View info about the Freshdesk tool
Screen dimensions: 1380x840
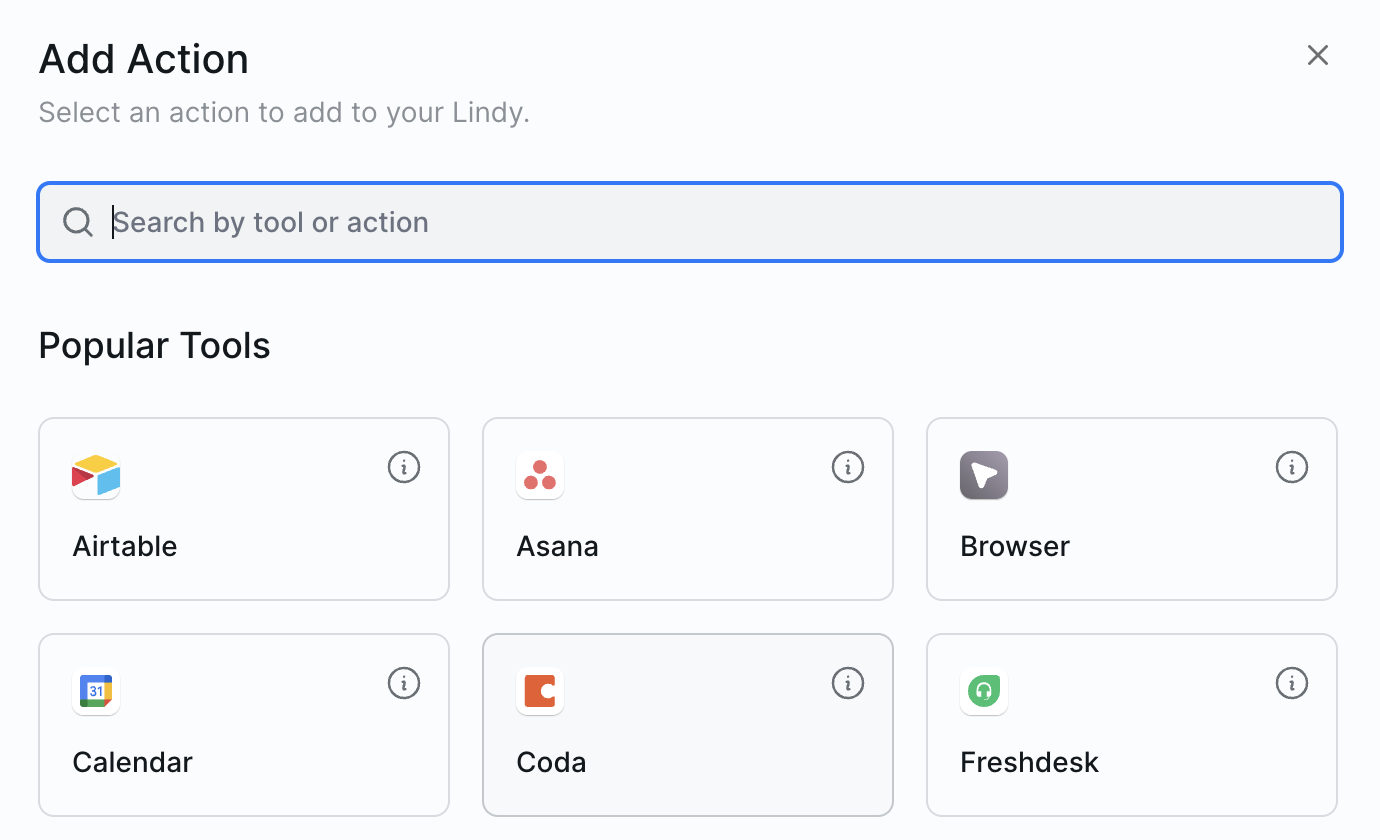pyautogui.click(x=1292, y=683)
